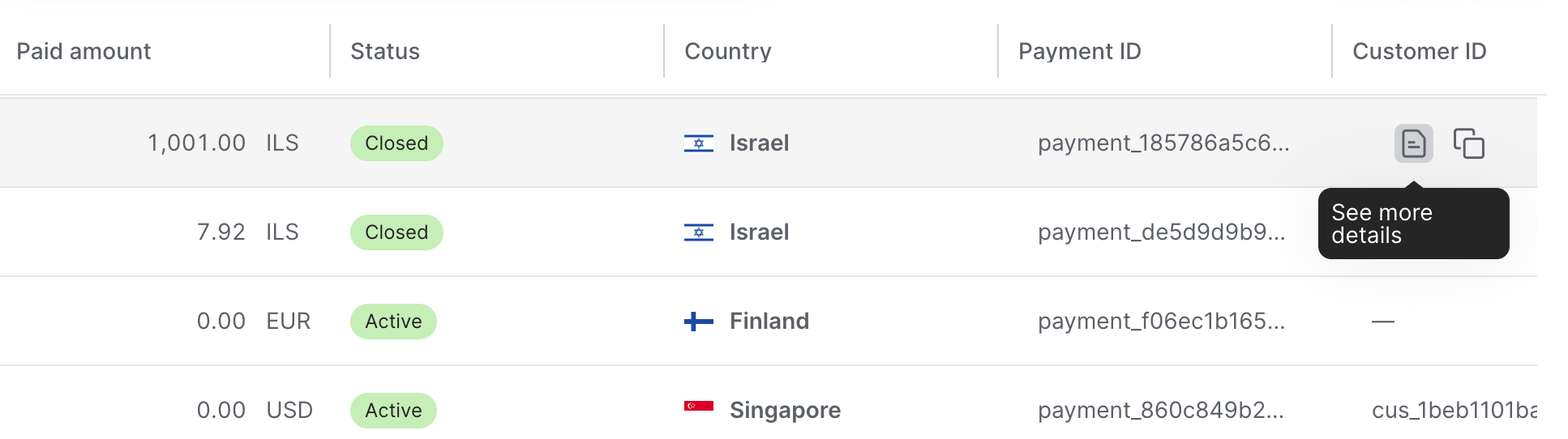Click the copy icon in first row
The width and height of the screenshot is (1568, 439).
pyautogui.click(x=1468, y=144)
